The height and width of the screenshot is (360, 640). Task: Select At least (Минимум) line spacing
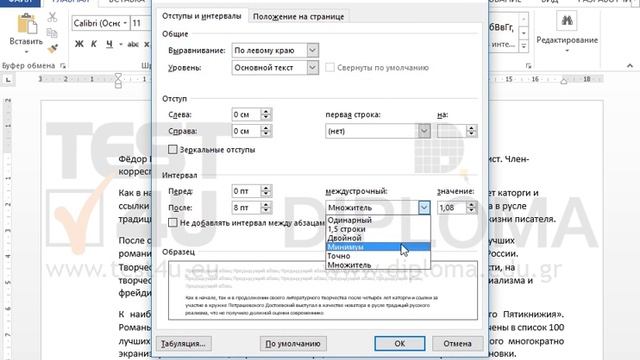378,247
